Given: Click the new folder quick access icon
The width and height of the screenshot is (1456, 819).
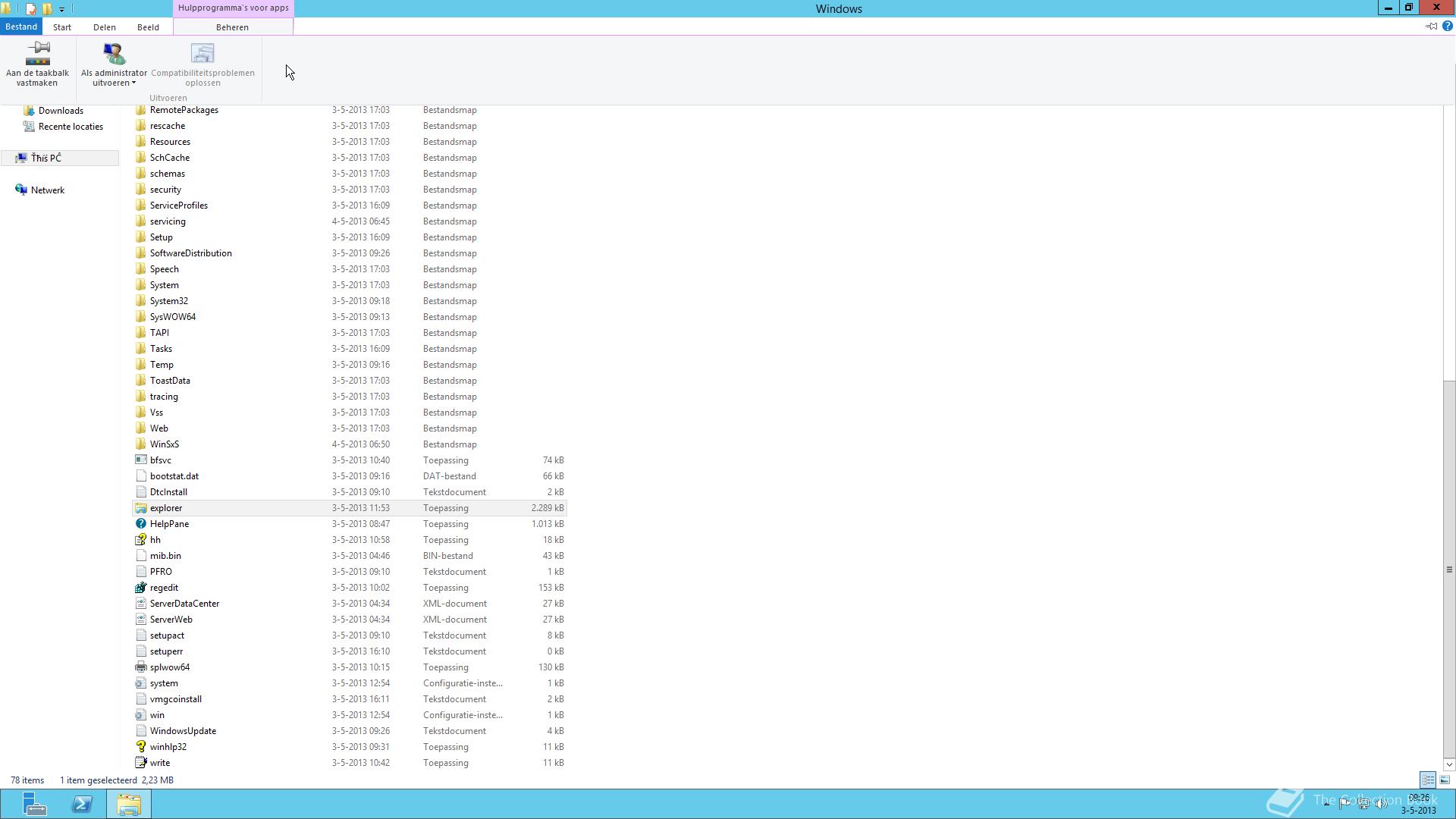Looking at the screenshot, I should pyautogui.click(x=47, y=9).
